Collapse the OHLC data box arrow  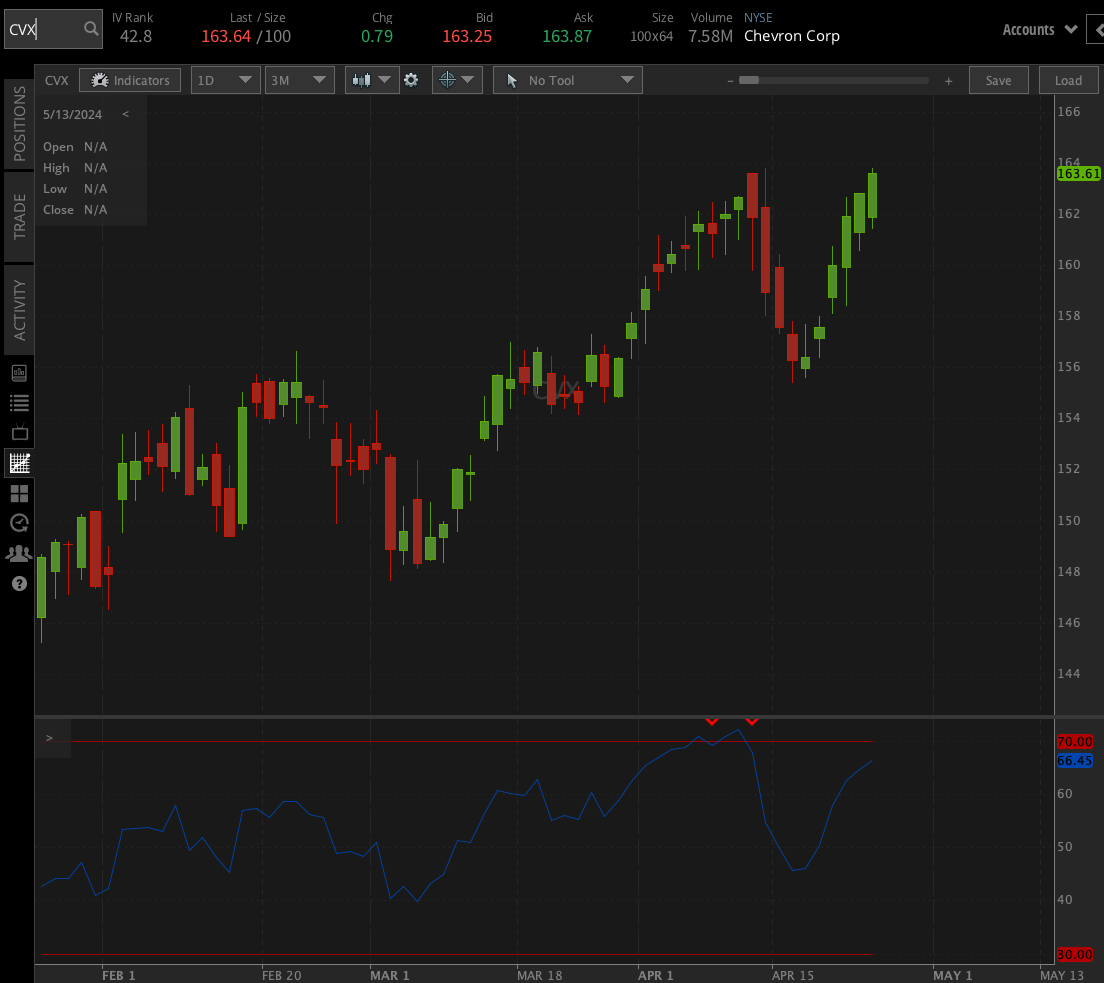click(125, 114)
